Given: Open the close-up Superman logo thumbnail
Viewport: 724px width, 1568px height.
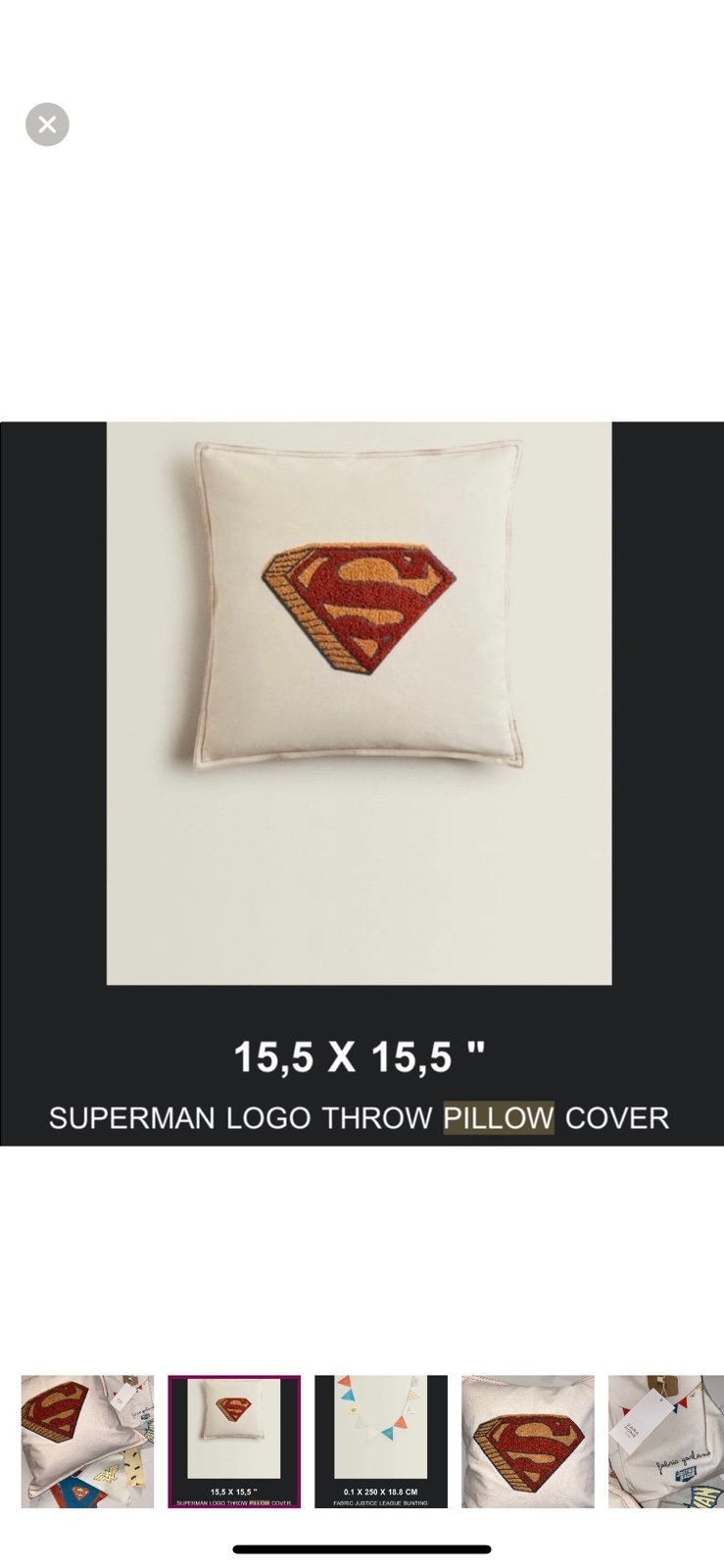Looking at the screenshot, I should point(528,1441).
